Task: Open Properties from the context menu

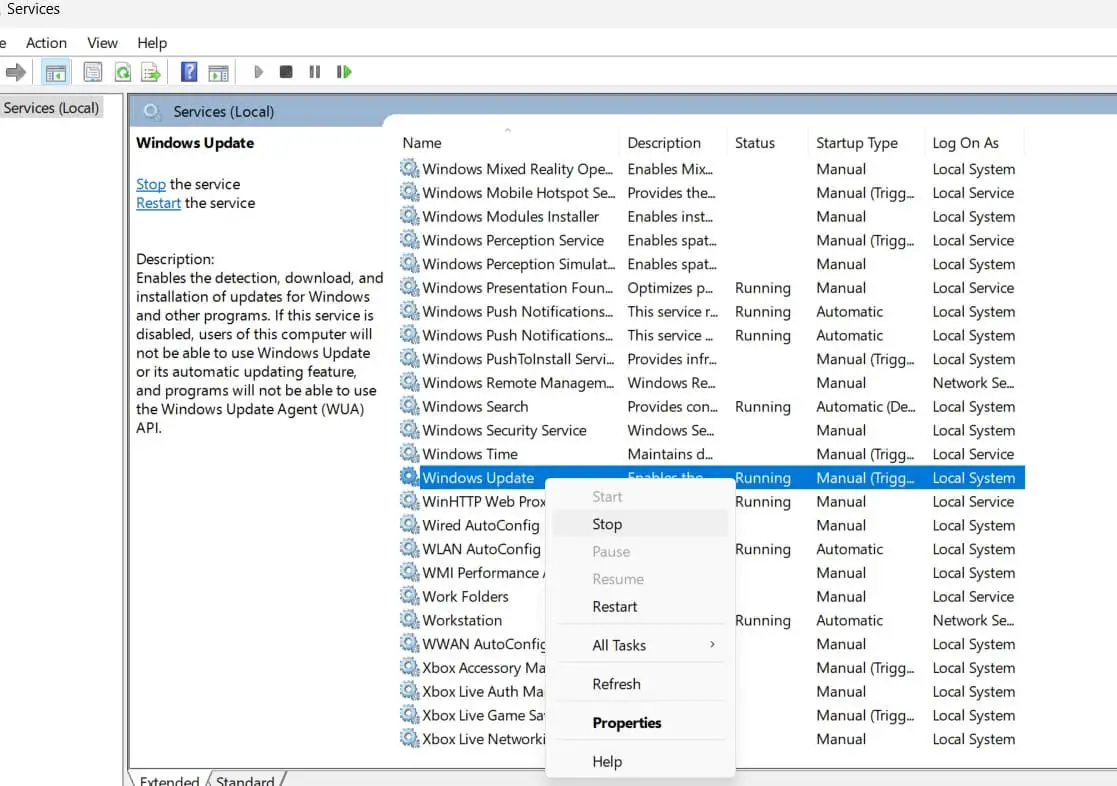Action: point(627,723)
